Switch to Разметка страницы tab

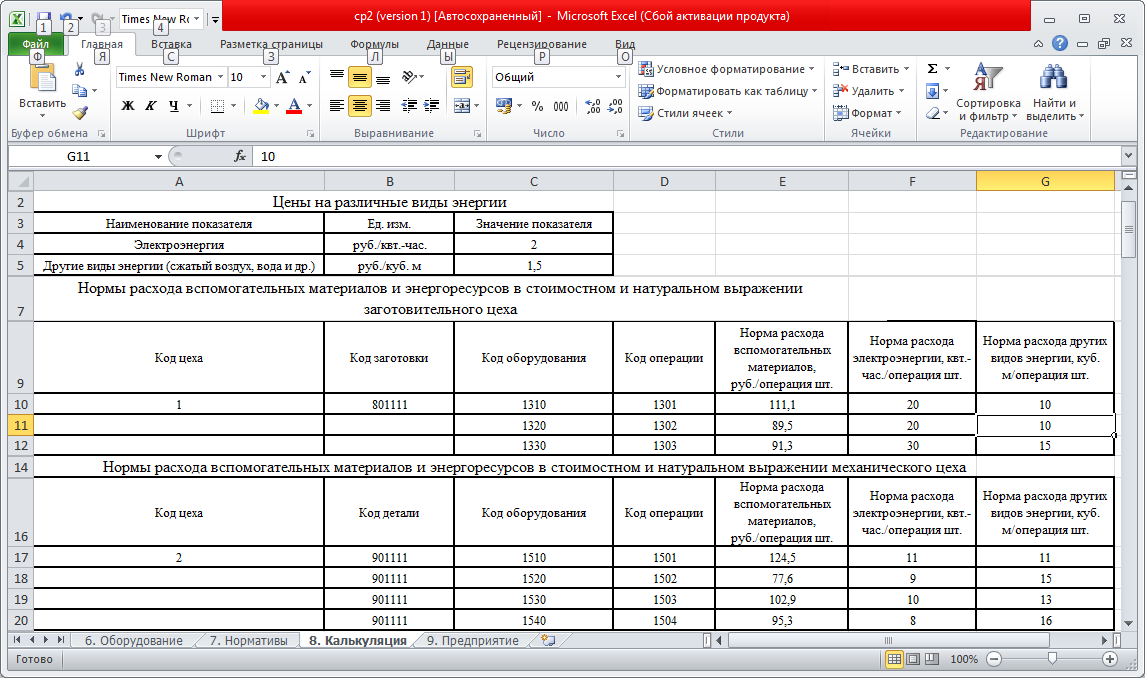(x=271, y=44)
